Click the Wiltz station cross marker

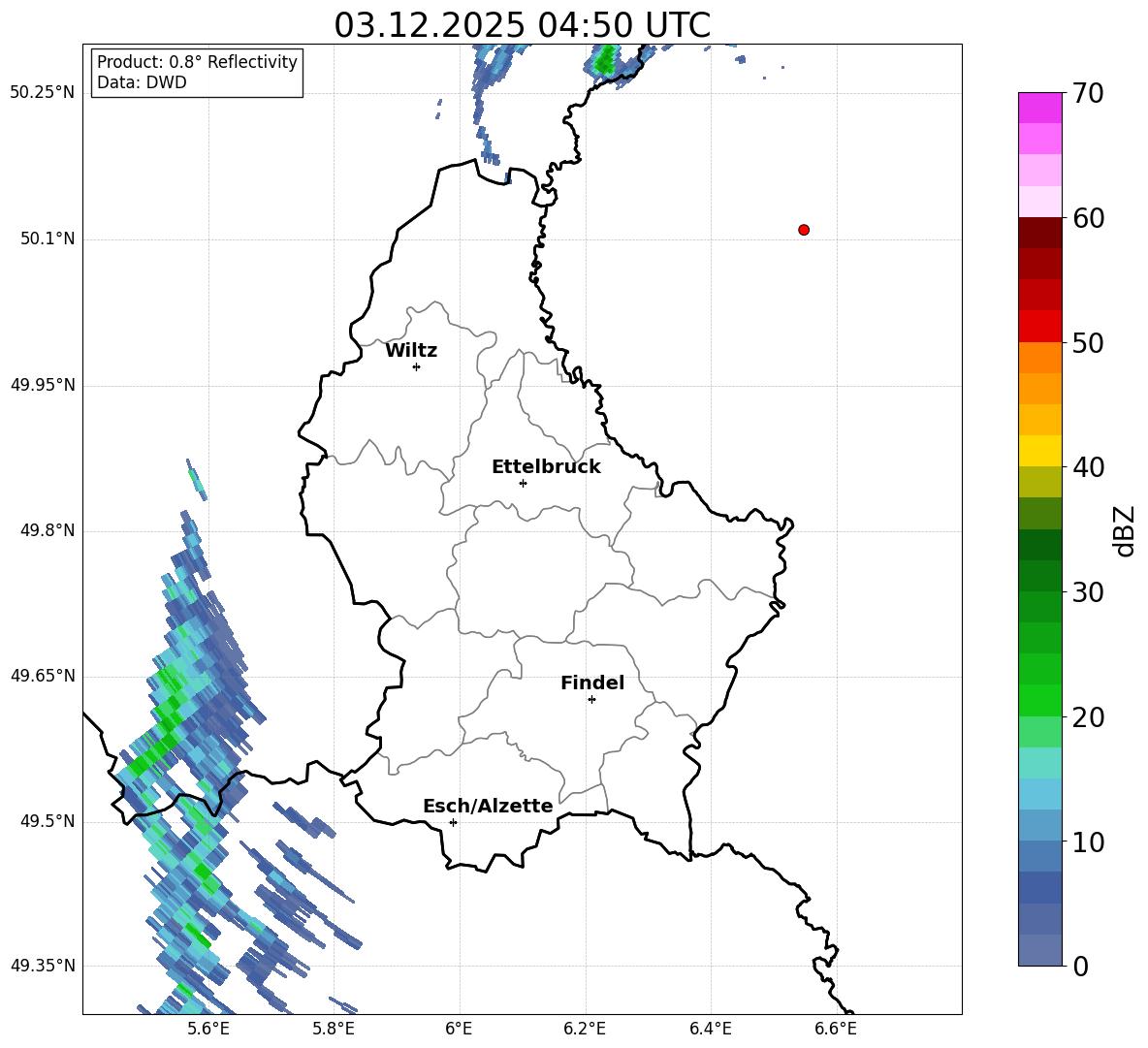417,366
